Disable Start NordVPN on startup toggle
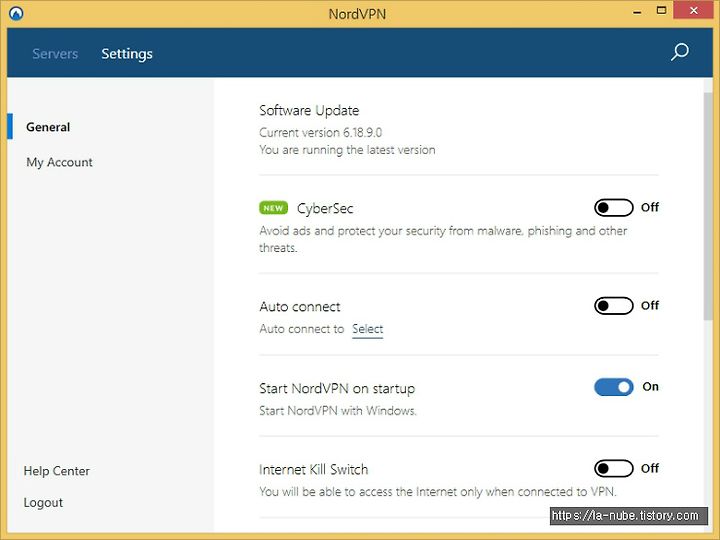This screenshot has width=720, height=540. (613, 387)
